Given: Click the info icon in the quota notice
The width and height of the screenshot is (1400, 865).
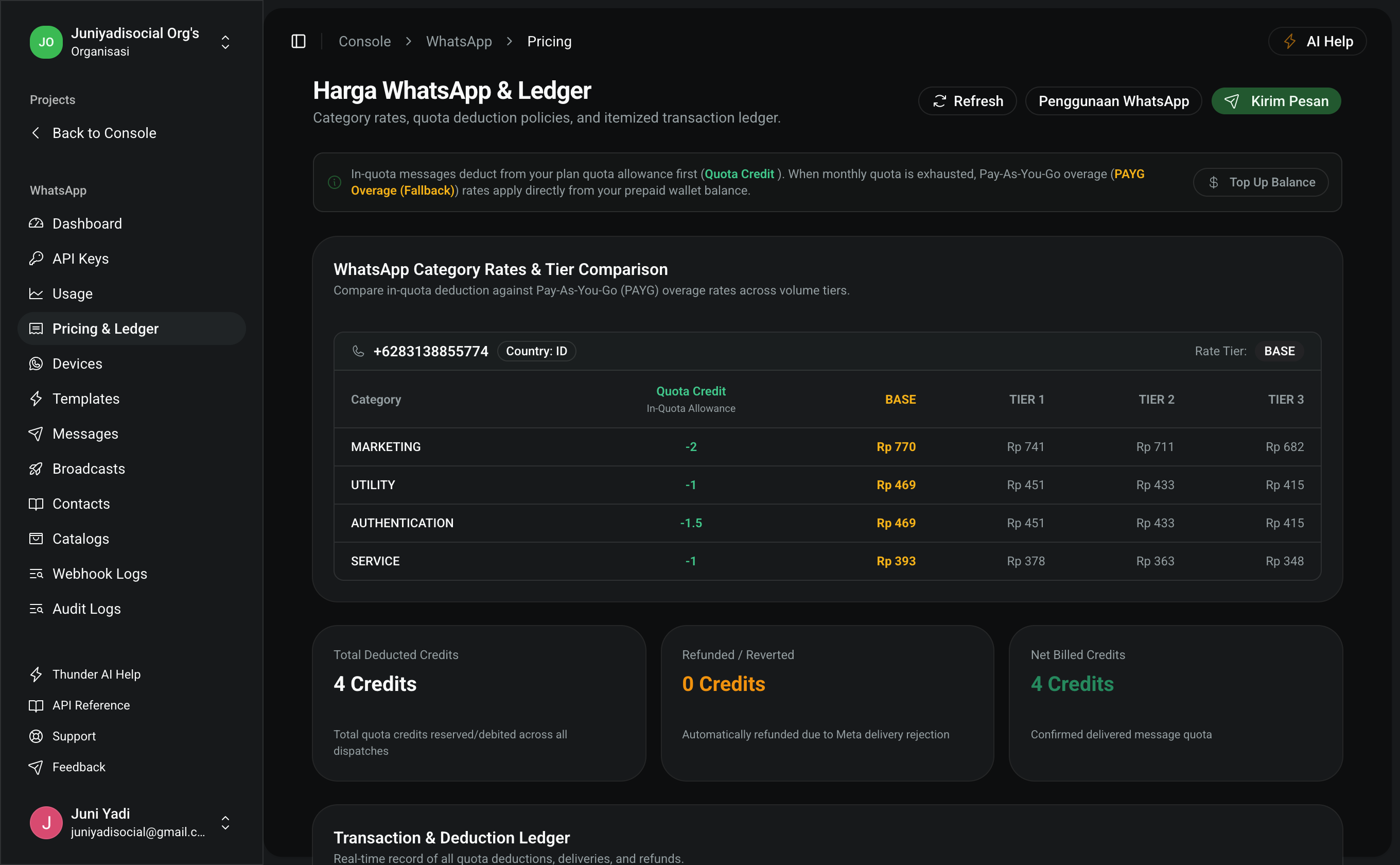Looking at the screenshot, I should pyautogui.click(x=335, y=182).
